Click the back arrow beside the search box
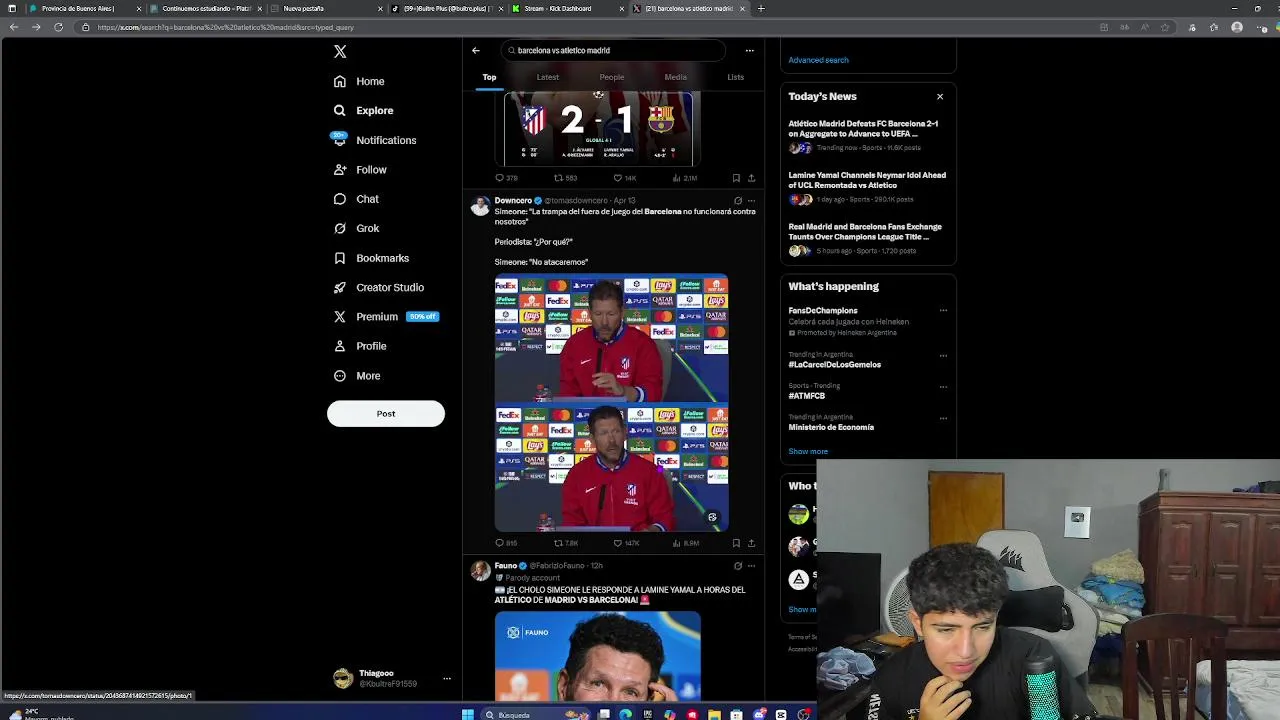Viewport: 1280px width, 720px height. (476, 50)
